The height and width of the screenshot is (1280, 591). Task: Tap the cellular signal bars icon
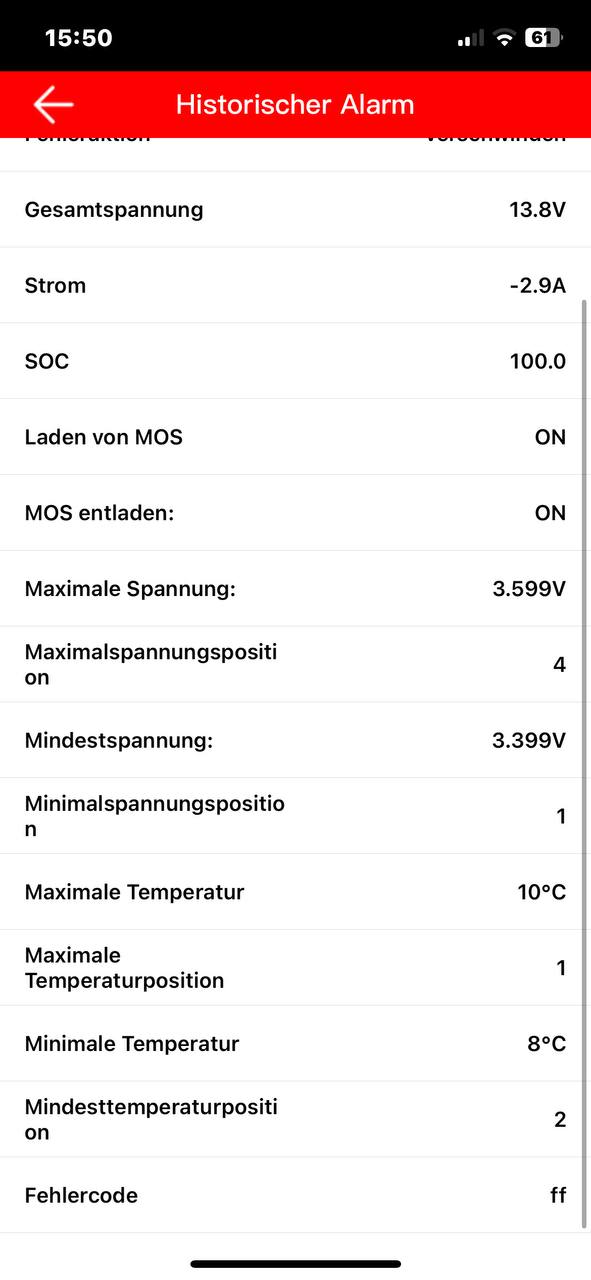[470, 39]
